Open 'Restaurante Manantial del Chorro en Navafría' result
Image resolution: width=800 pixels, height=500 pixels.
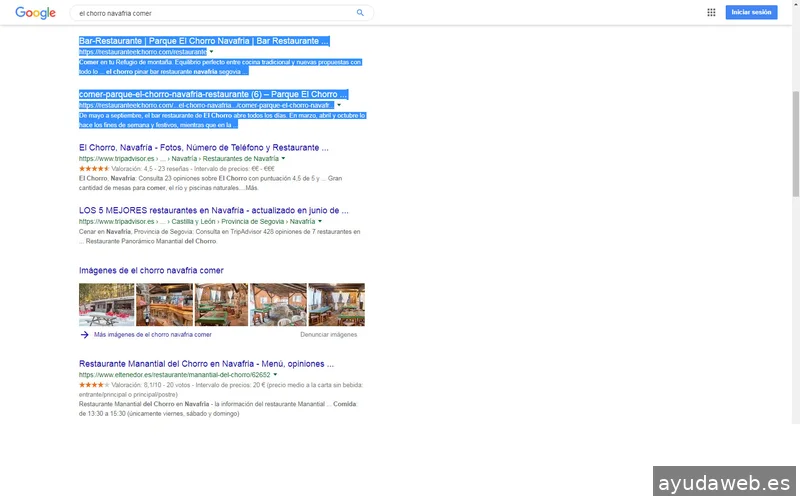206,364
